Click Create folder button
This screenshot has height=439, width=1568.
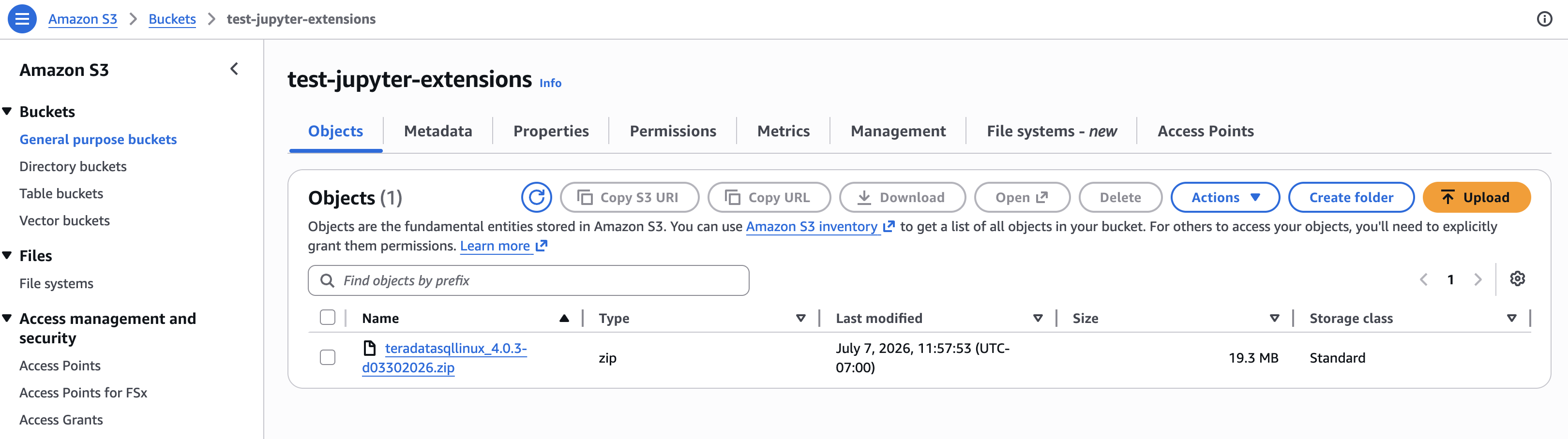[x=1351, y=197]
